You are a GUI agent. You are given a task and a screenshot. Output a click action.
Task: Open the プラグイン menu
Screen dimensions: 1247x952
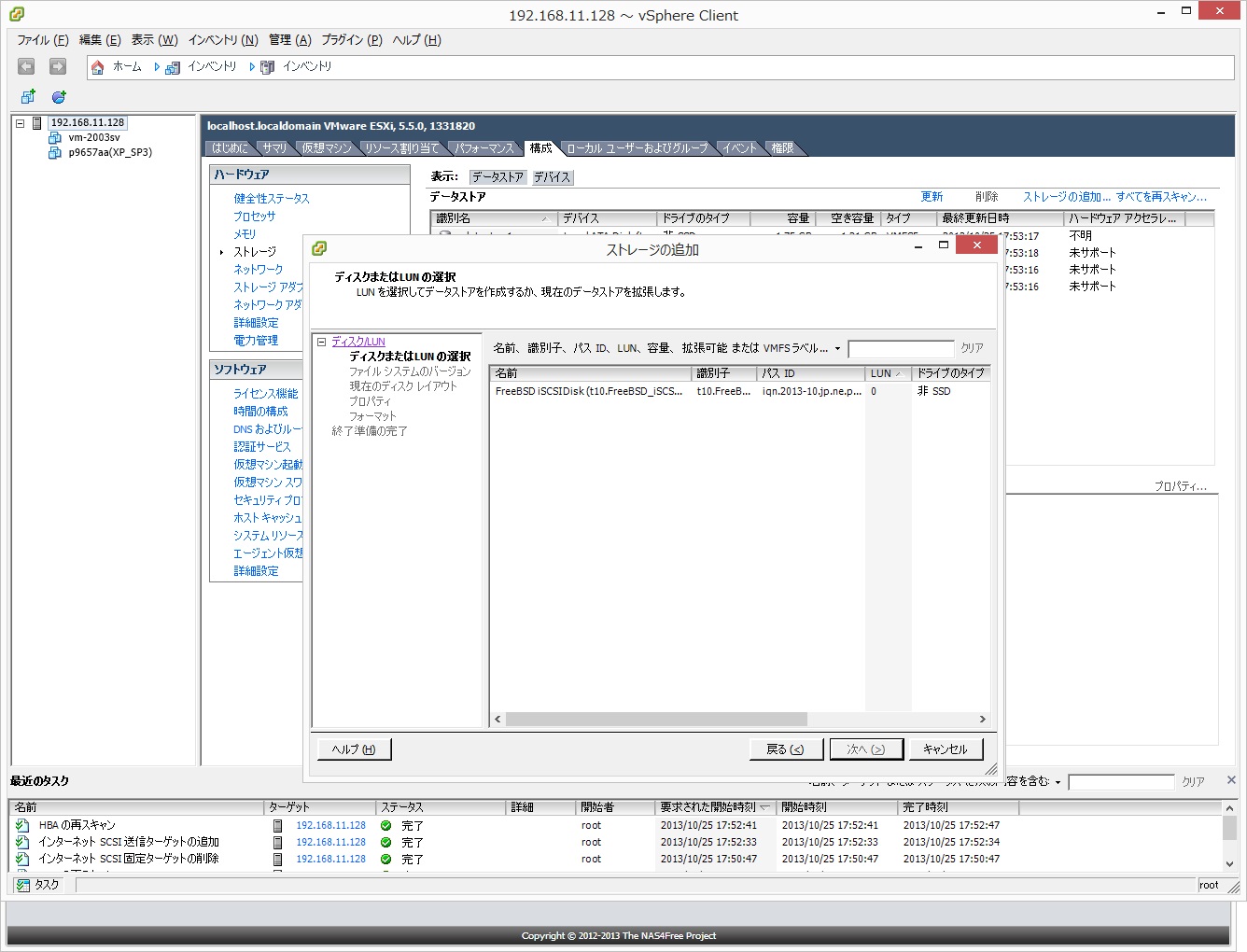[352, 40]
